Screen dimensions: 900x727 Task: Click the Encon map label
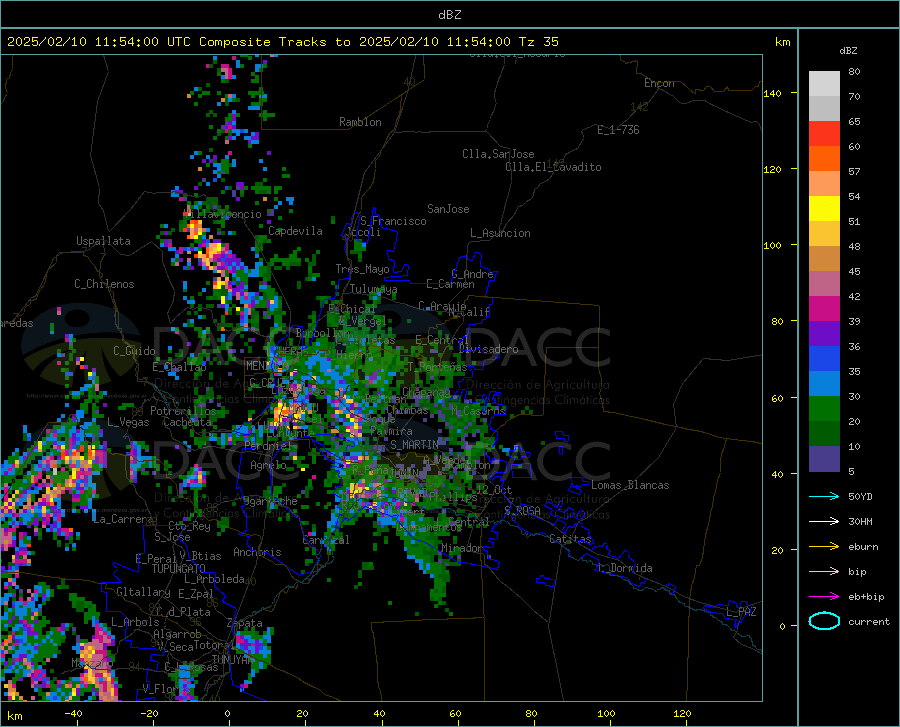tap(659, 83)
